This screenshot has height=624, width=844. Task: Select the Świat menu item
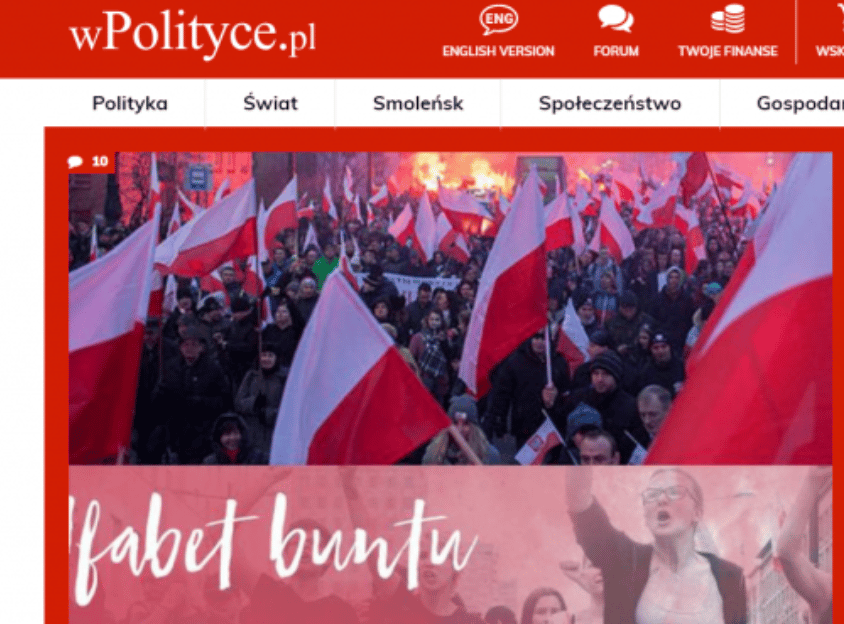pos(270,103)
